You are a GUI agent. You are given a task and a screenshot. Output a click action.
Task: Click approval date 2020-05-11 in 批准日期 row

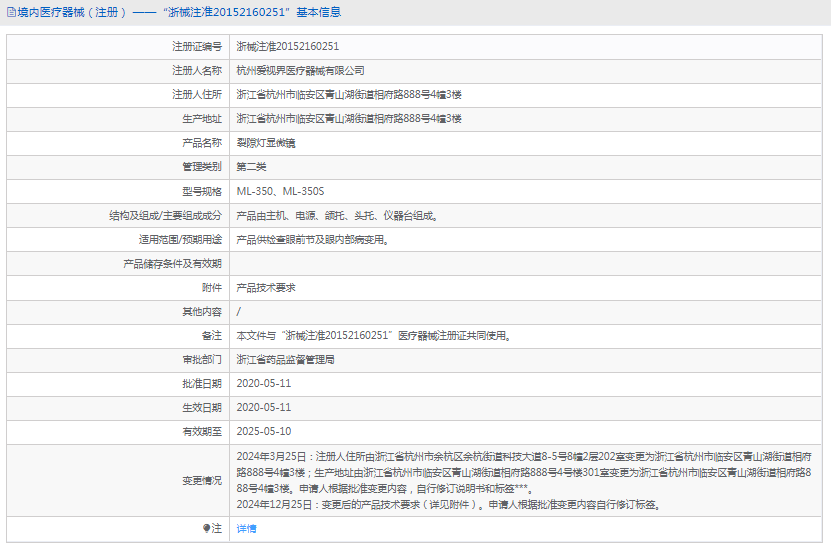pyautogui.click(x=264, y=384)
